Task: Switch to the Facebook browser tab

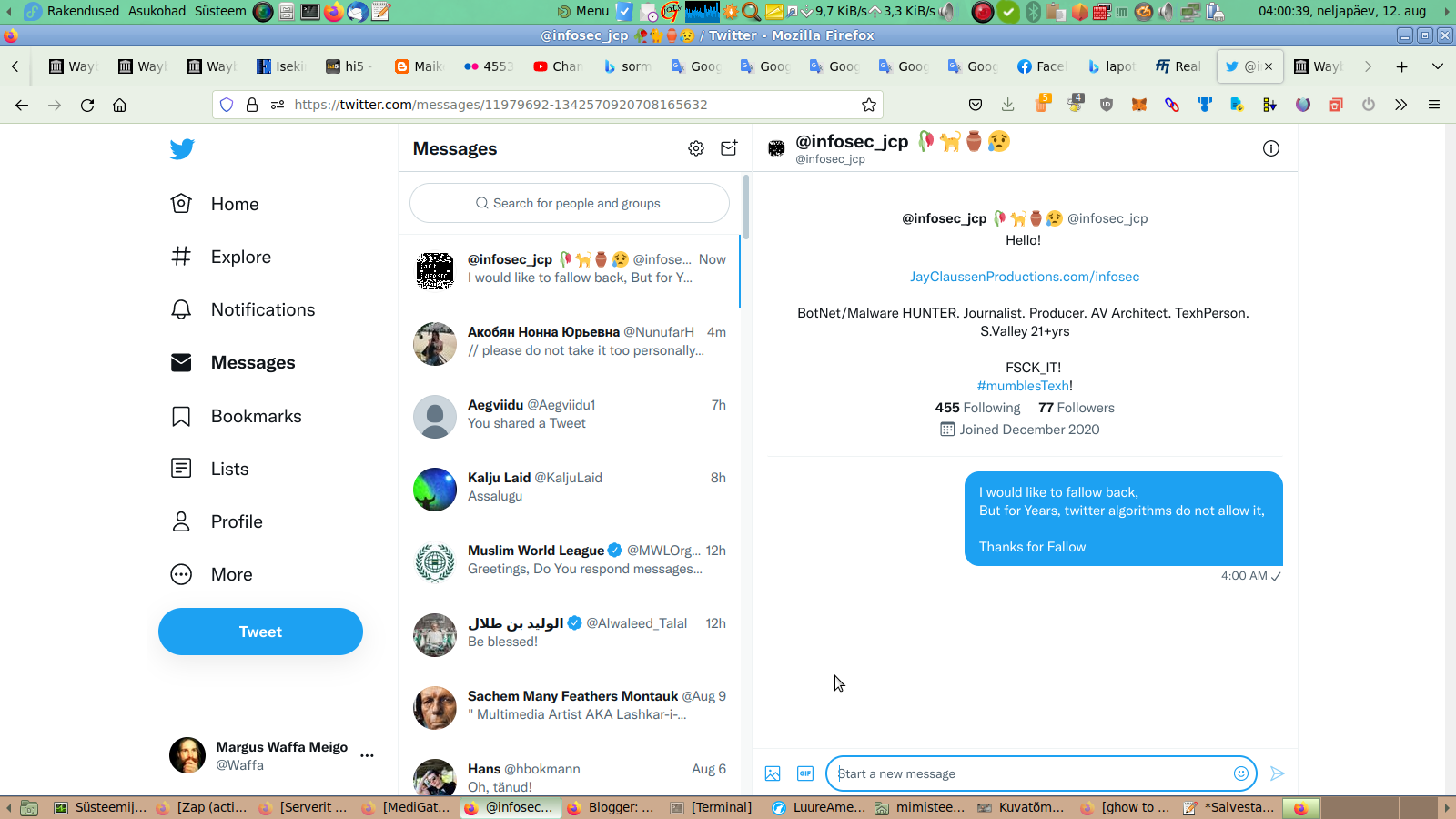Action: pos(1041,66)
